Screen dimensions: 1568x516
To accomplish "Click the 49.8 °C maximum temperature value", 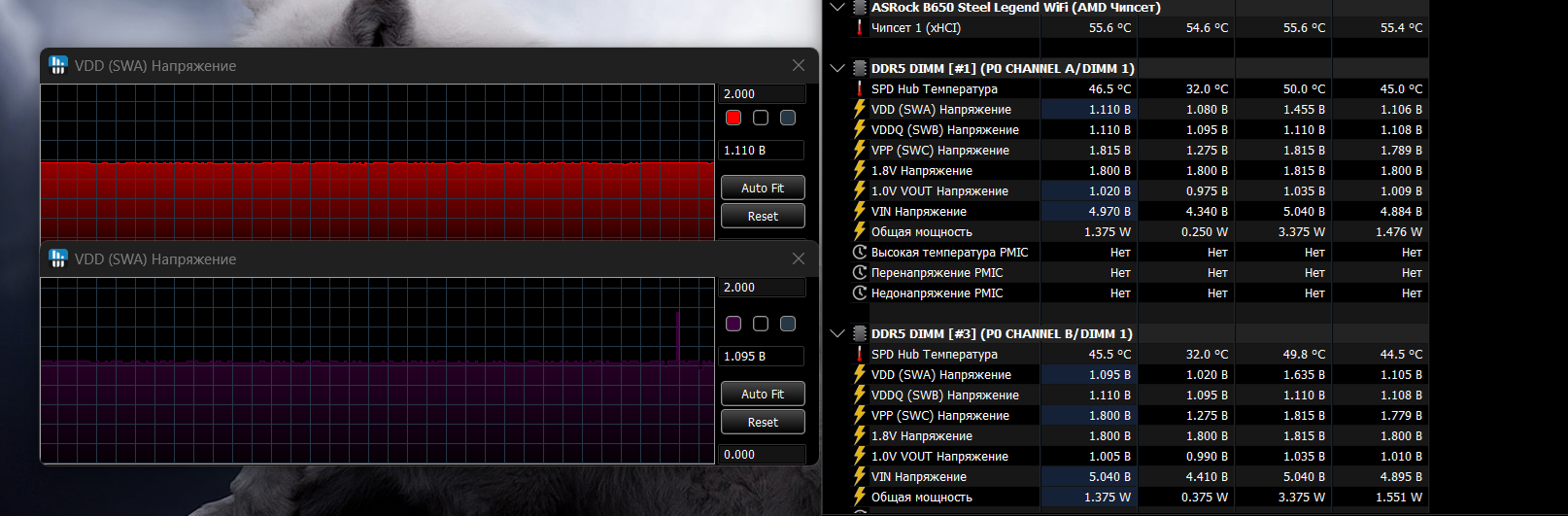I will (1304, 354).
